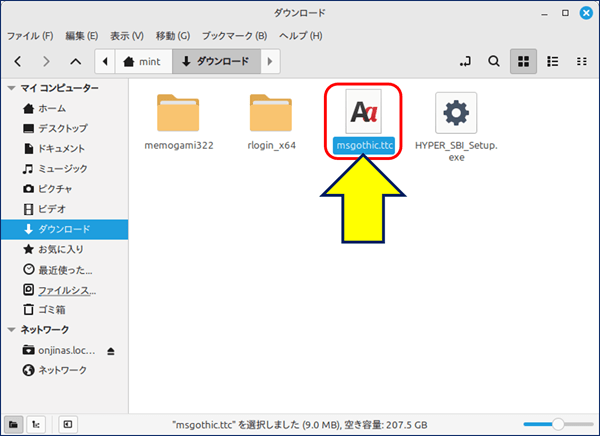Select ホーム in the sidebar
600x436 pixels.
(x=64, y=109)
